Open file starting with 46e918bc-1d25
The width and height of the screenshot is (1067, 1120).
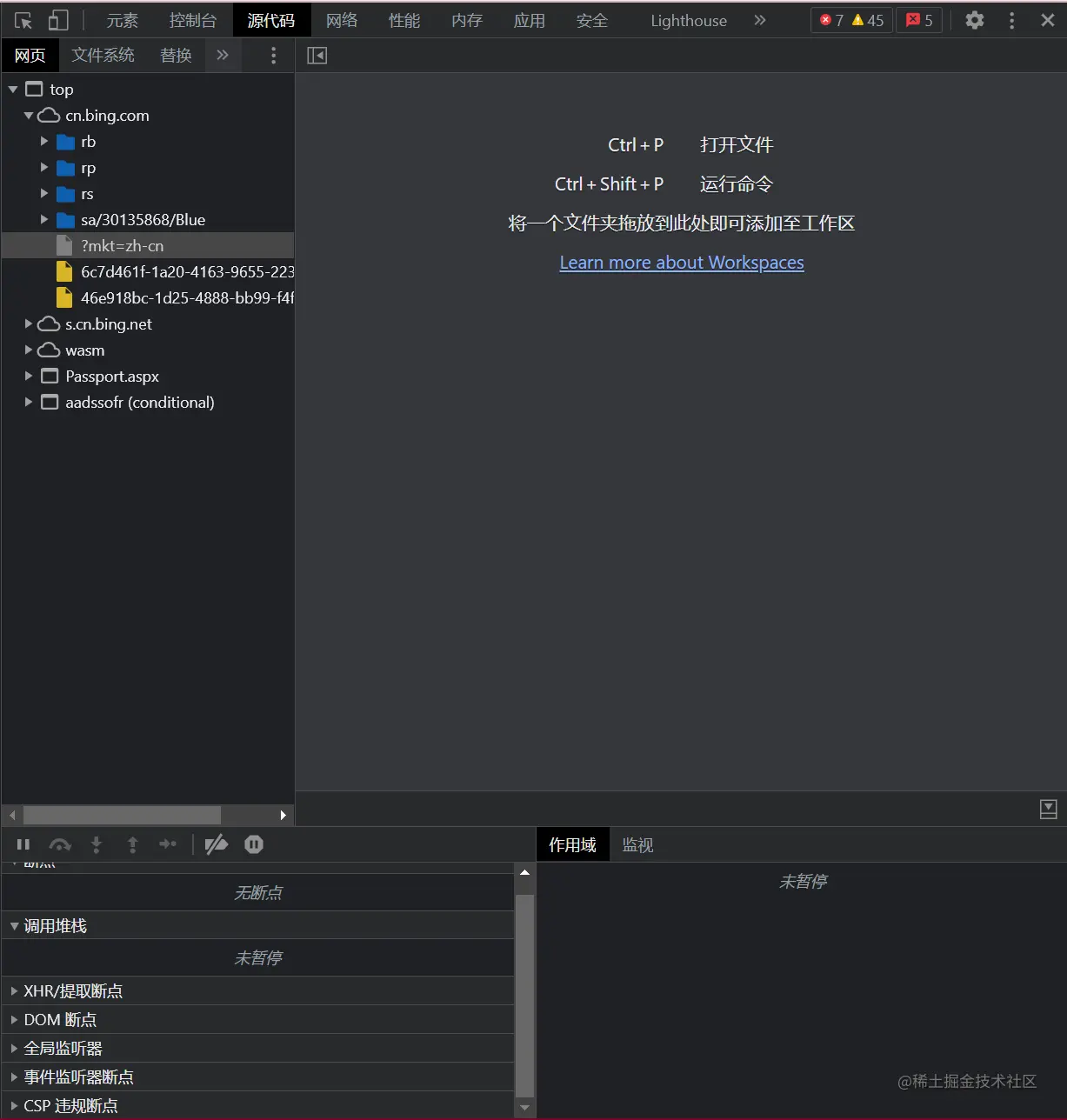coord(148,297)
